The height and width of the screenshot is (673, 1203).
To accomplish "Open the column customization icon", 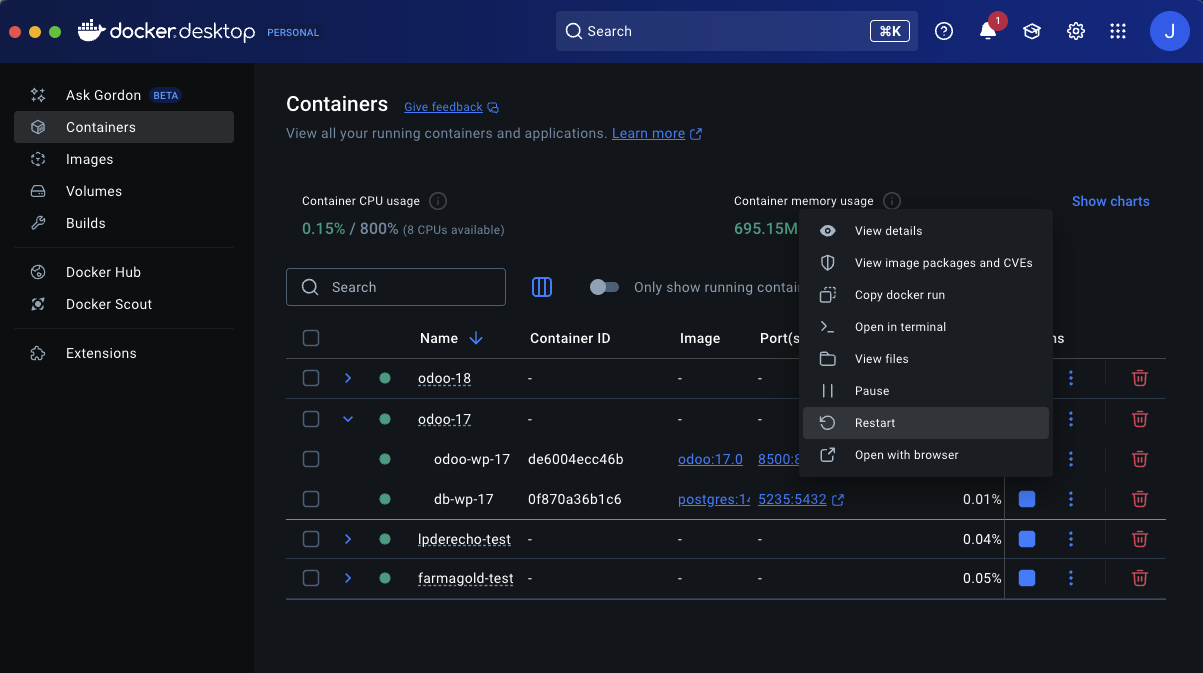I will [542, 287].
